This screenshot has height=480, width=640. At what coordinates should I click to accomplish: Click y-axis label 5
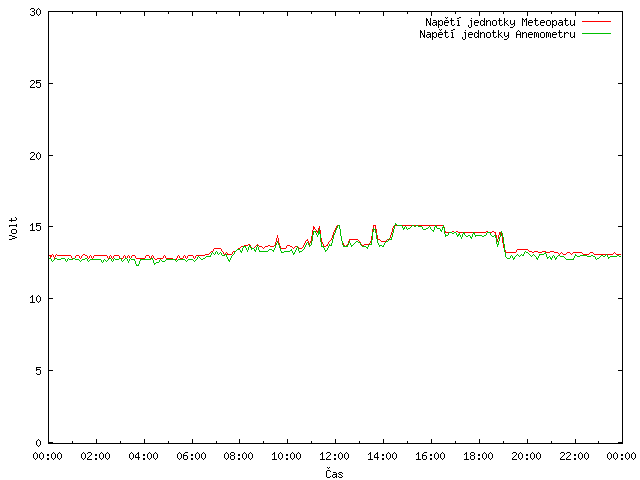39,371
